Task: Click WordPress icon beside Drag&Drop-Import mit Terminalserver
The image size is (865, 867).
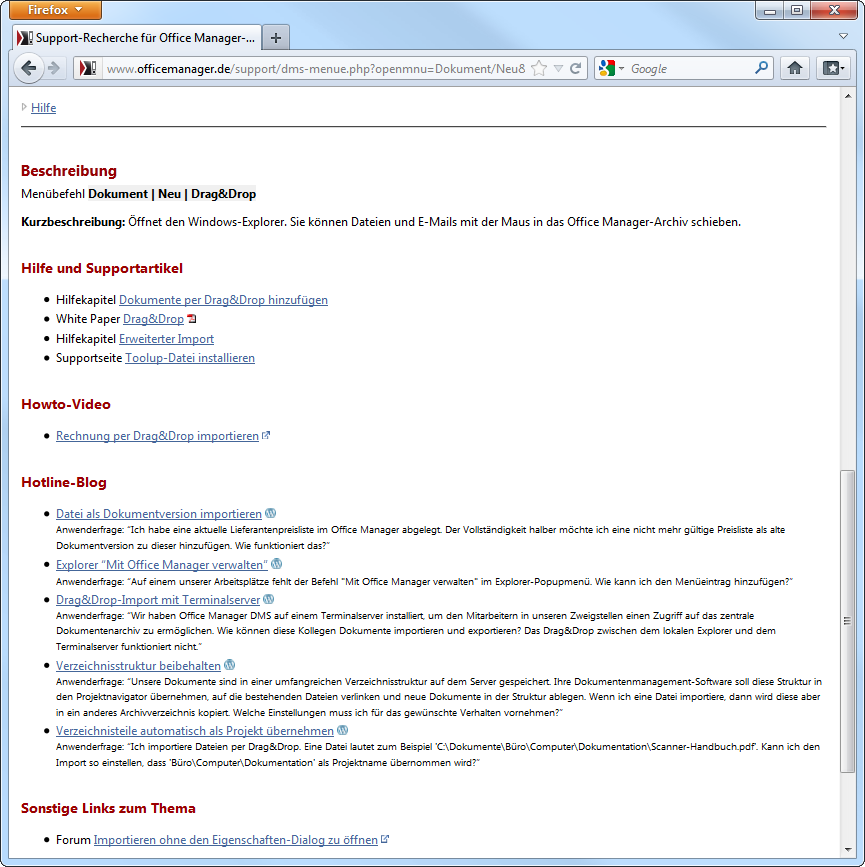Action: (269, 599)
